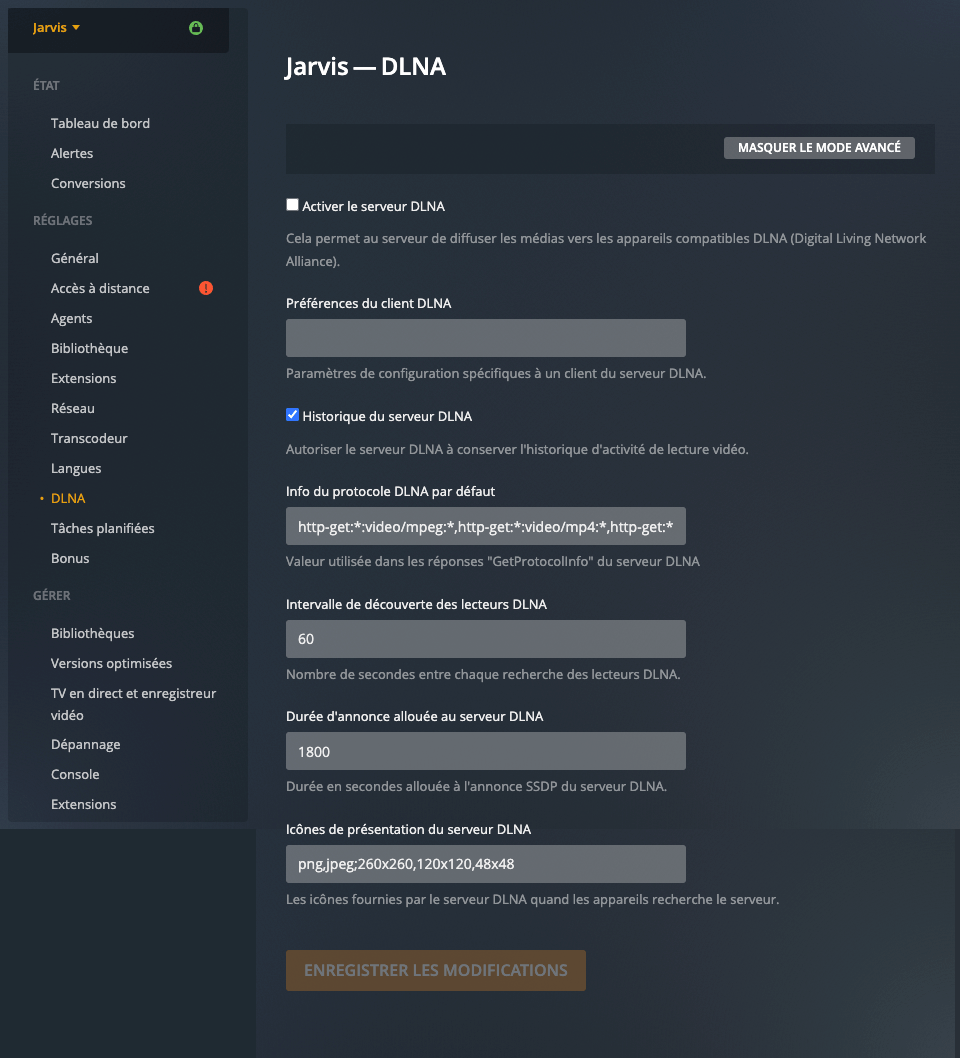
Task: Click Enregistrer les modifications button
Action: click(x=435, y=970)
